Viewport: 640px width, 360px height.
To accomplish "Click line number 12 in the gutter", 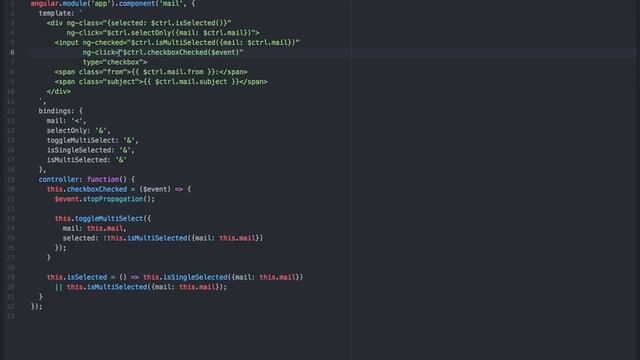I will 11,111.
